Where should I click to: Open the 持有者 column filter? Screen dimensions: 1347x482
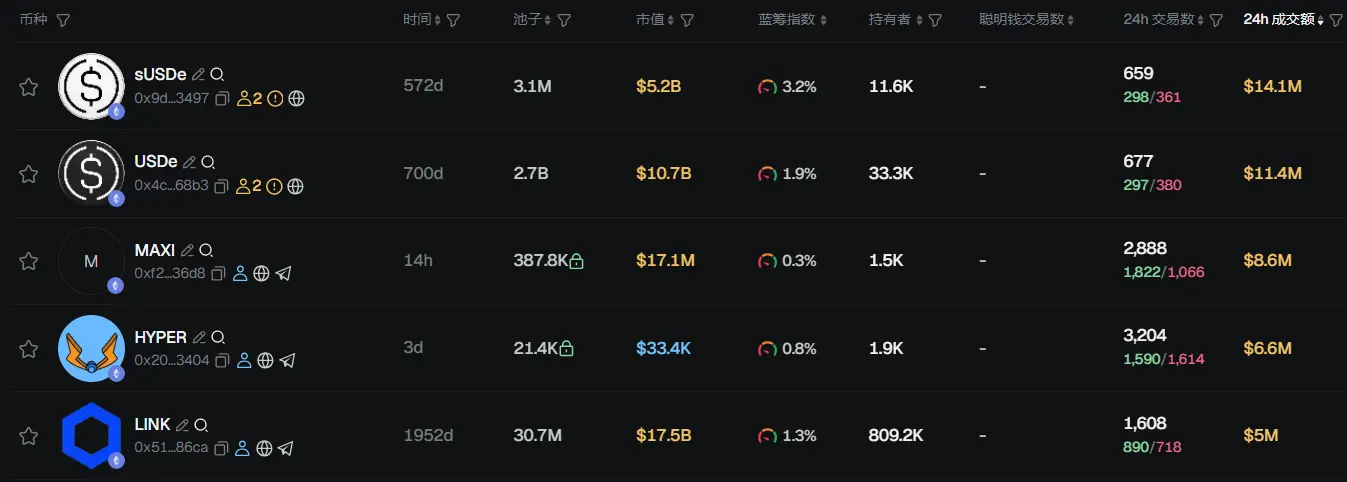click(935, 20)
